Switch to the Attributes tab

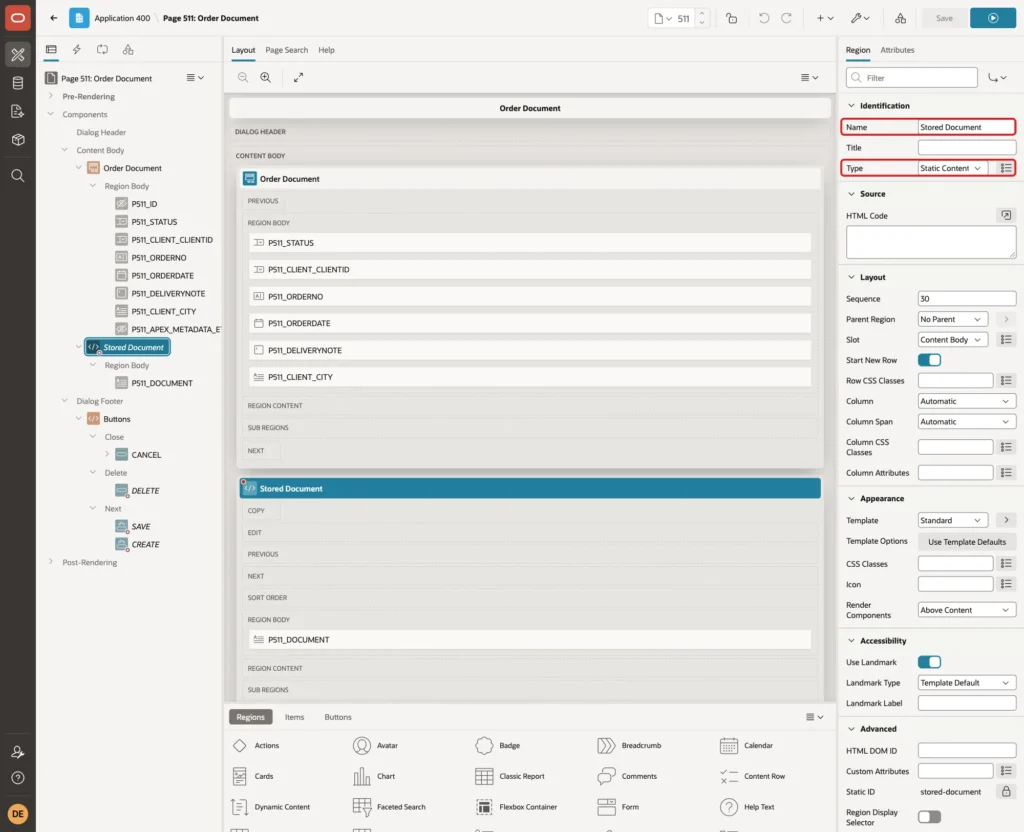click(897, 50)
